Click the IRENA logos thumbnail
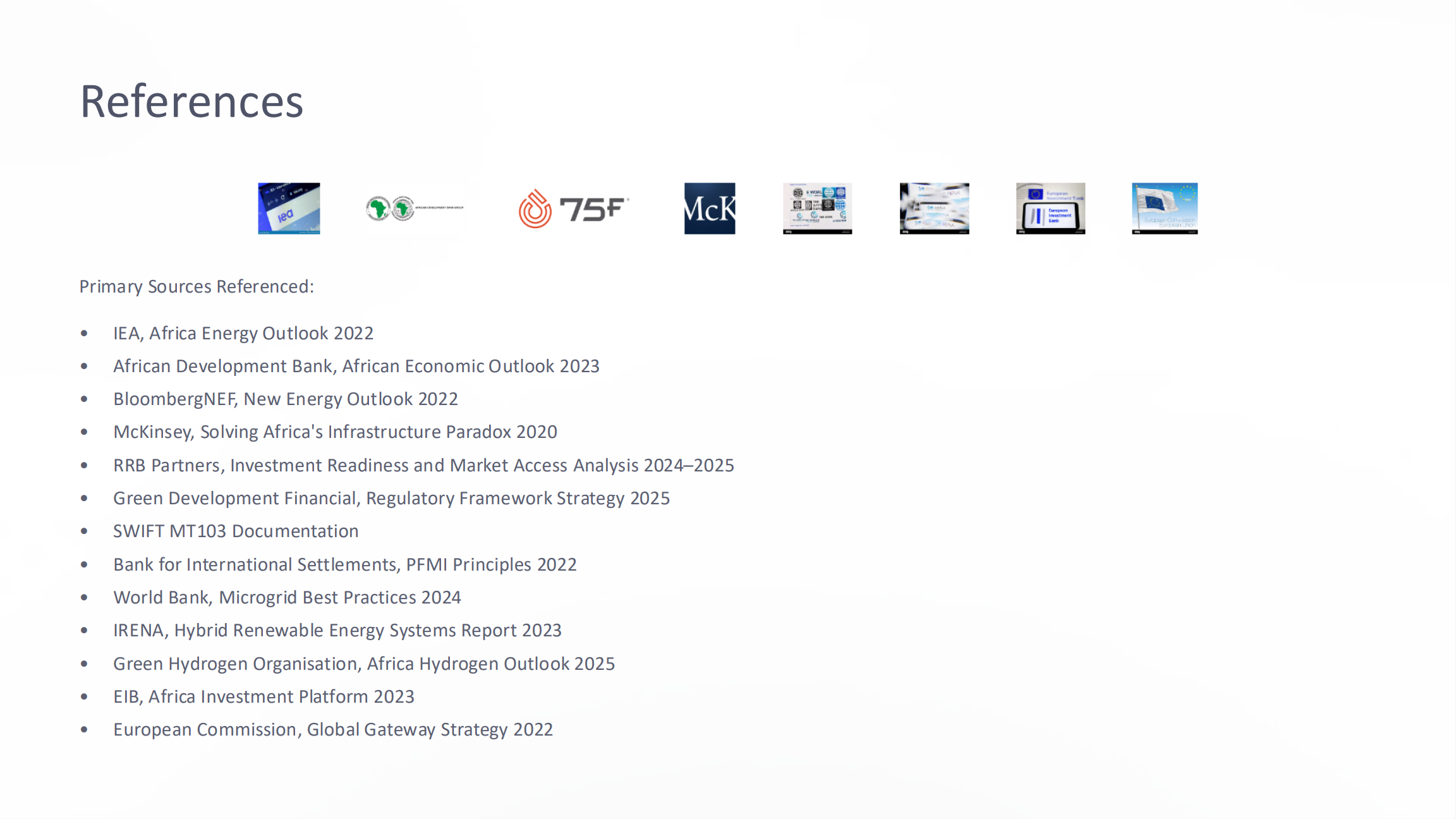The image size is (1456, 819). click(934, 209)
